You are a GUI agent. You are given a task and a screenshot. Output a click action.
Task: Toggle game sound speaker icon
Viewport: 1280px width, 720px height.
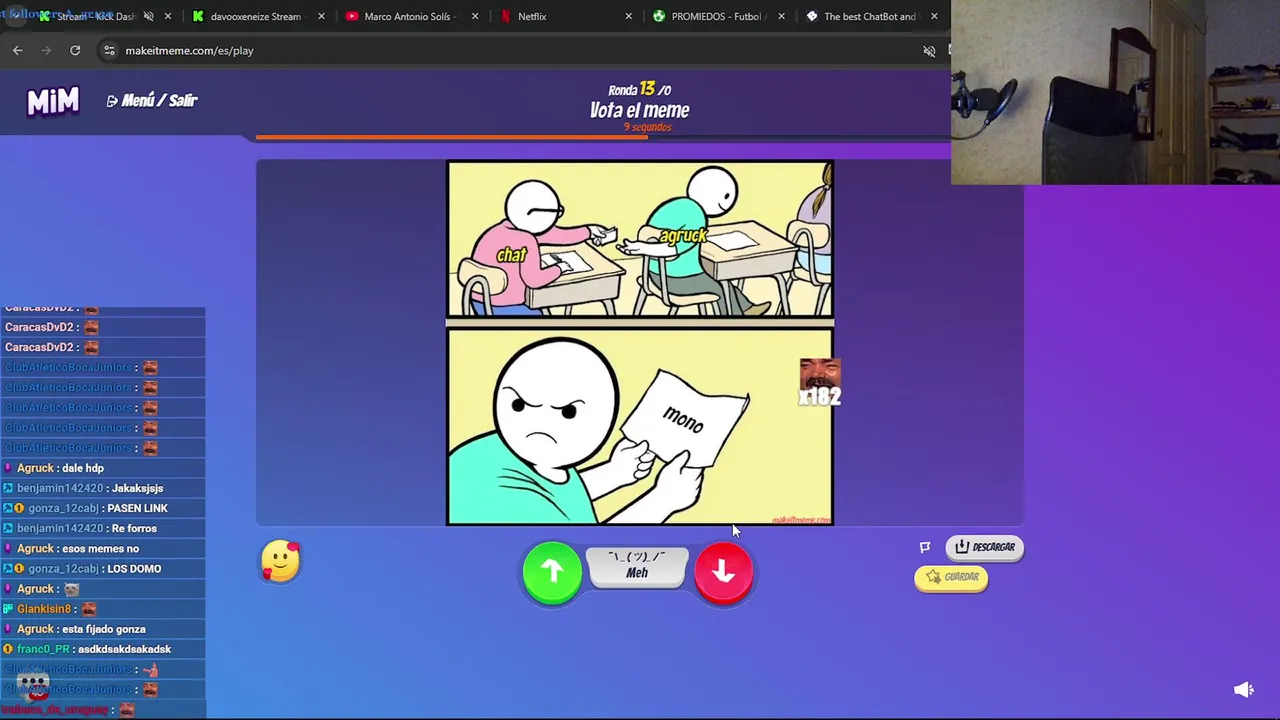point(1243,690)
